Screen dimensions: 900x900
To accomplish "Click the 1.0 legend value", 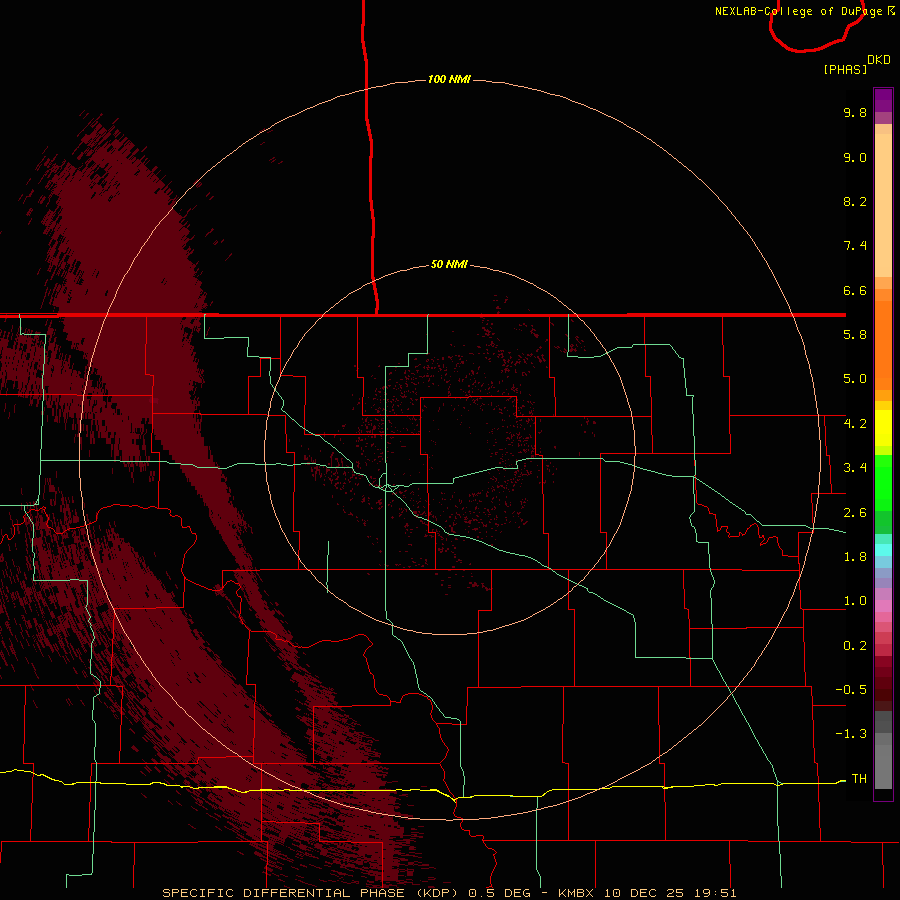I will tap(855, 601).
